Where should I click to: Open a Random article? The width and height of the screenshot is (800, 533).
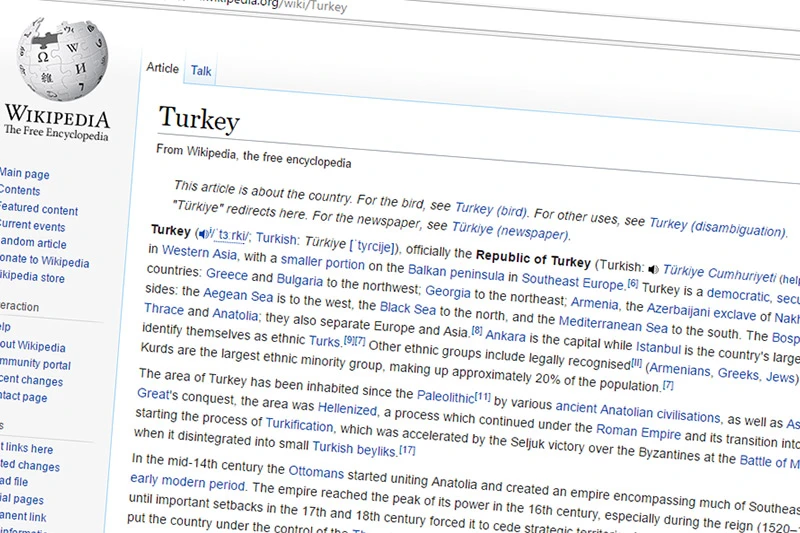(33, 243)
